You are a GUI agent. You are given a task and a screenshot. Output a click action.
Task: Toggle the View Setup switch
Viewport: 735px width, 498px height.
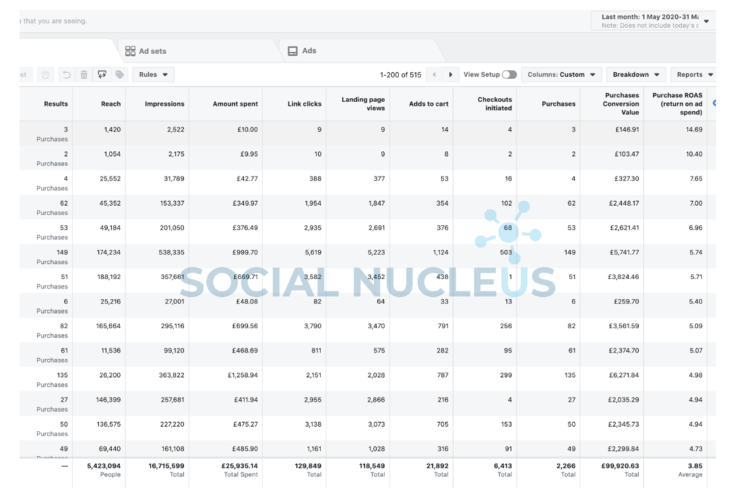(509, 75)
